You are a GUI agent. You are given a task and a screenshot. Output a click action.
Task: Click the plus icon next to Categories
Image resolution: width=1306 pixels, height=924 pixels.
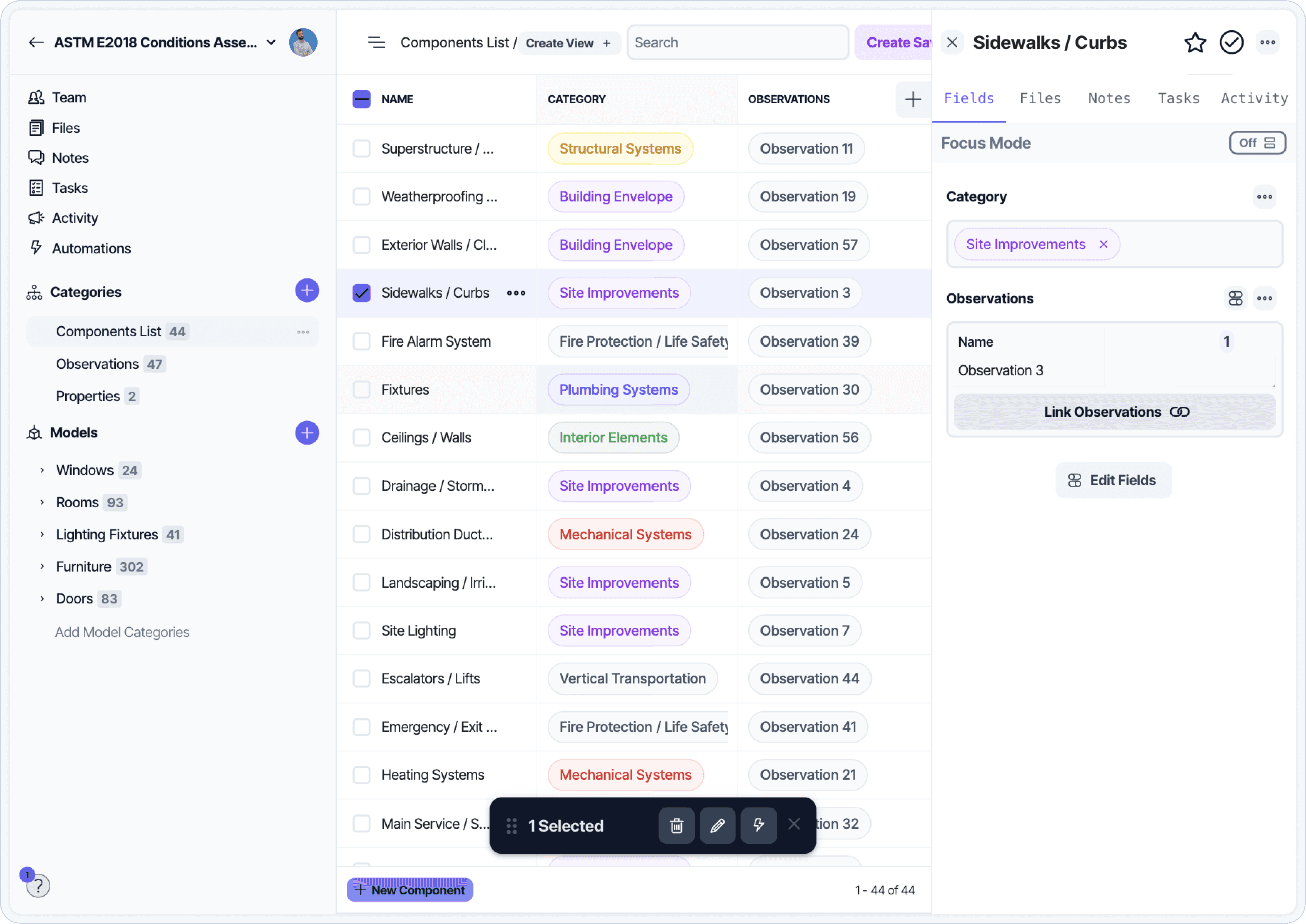pos(307,291)
